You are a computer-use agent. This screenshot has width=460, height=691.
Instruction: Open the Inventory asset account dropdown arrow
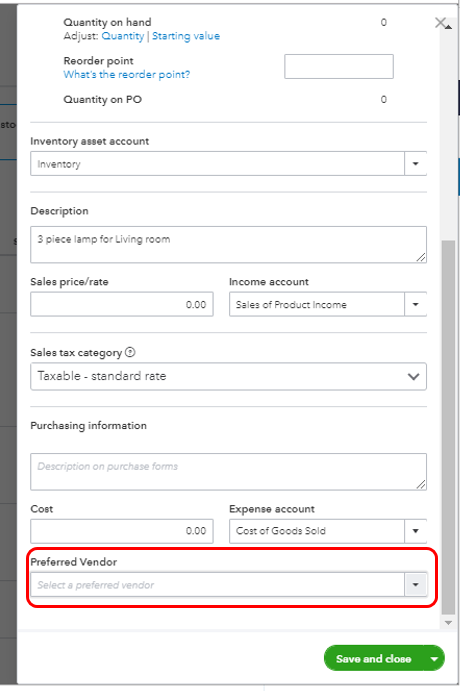[x=415, y=164]
